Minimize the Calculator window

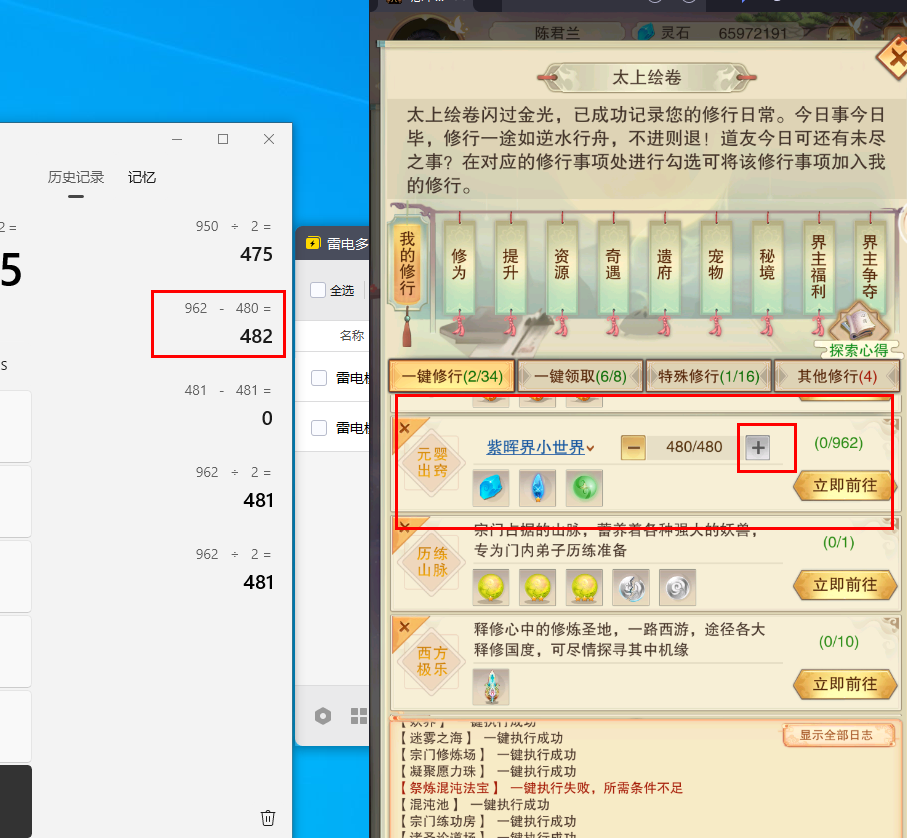[x=177, y=139]
